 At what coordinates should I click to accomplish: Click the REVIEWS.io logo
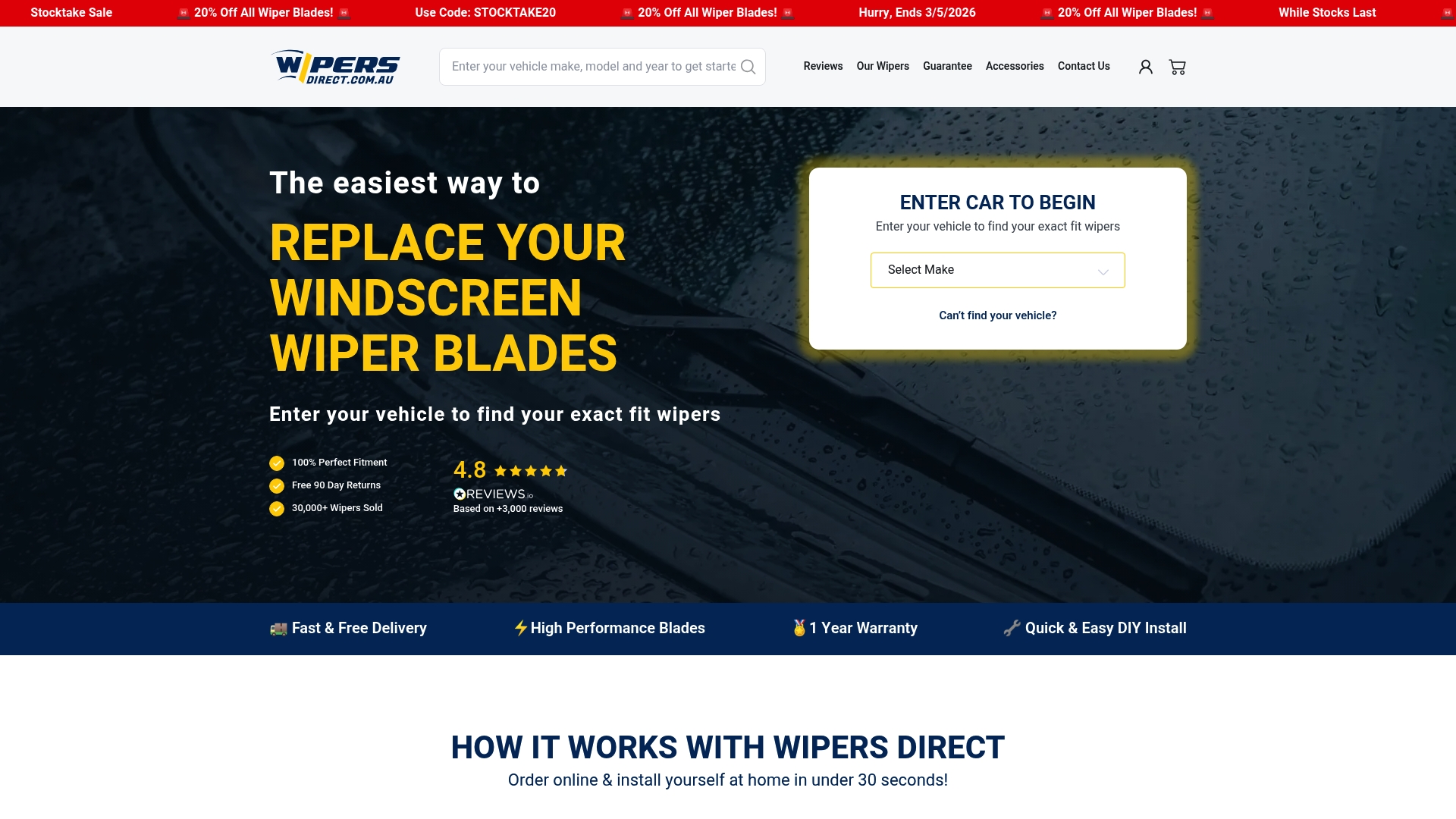pos(493,494)
